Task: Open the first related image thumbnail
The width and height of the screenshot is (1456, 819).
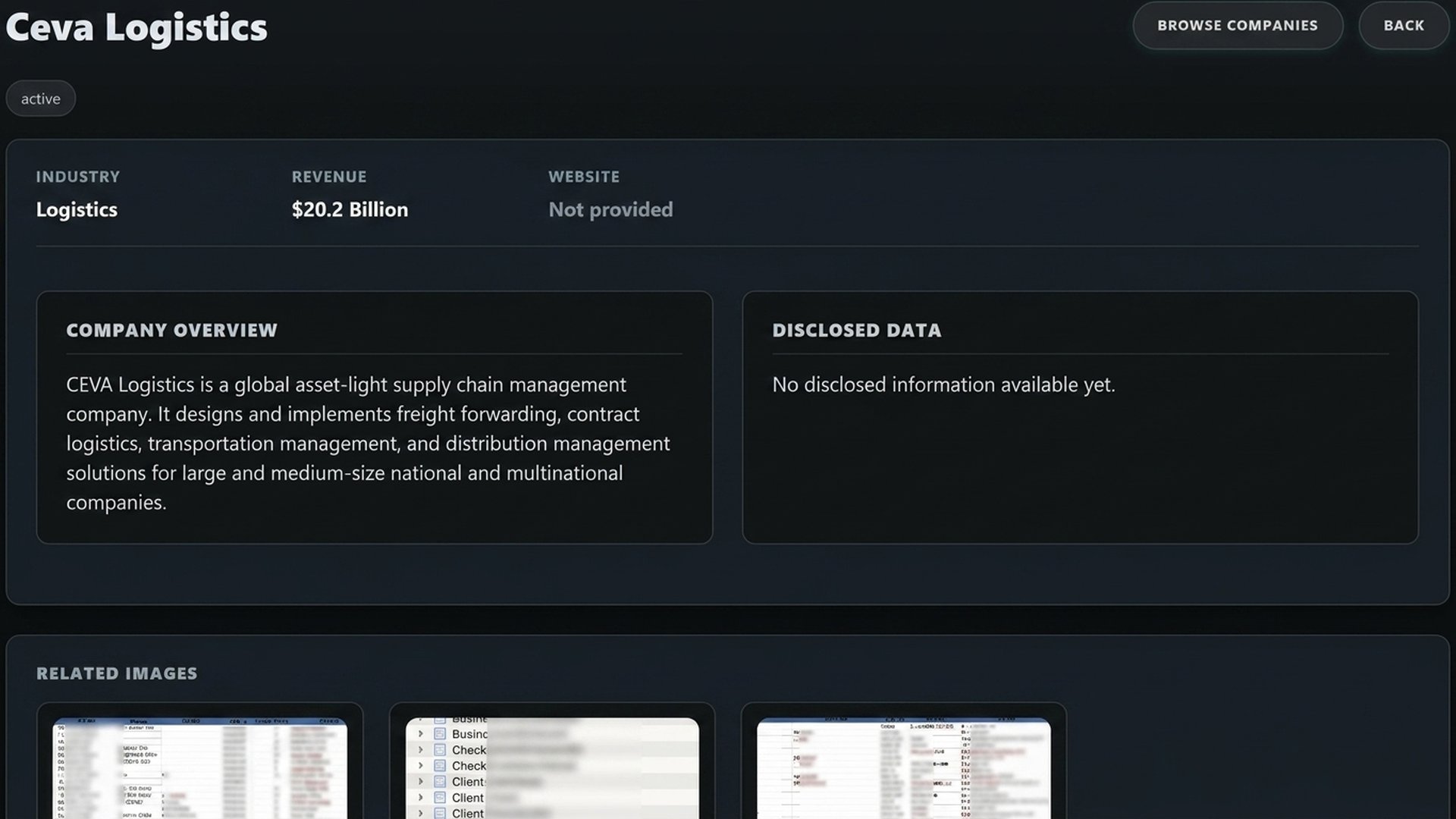Action: (199, 767)
